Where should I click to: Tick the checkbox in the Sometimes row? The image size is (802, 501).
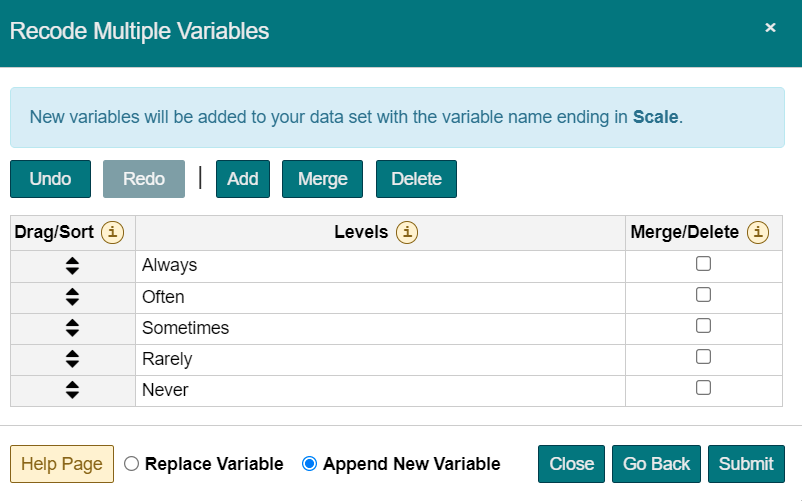click(x=703, y=326)
